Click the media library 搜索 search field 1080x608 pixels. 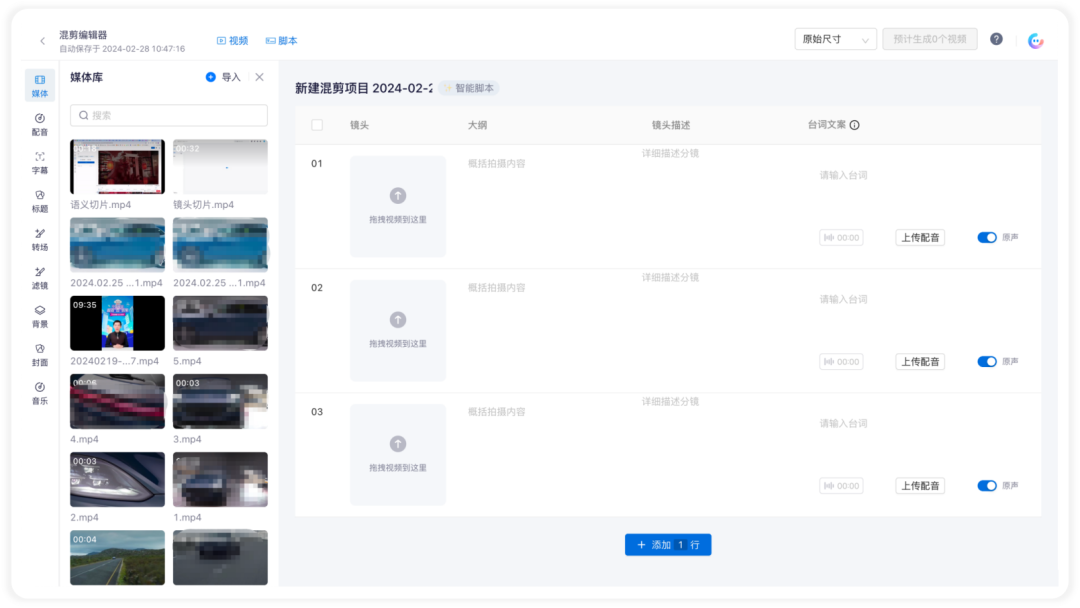(169, 115)
